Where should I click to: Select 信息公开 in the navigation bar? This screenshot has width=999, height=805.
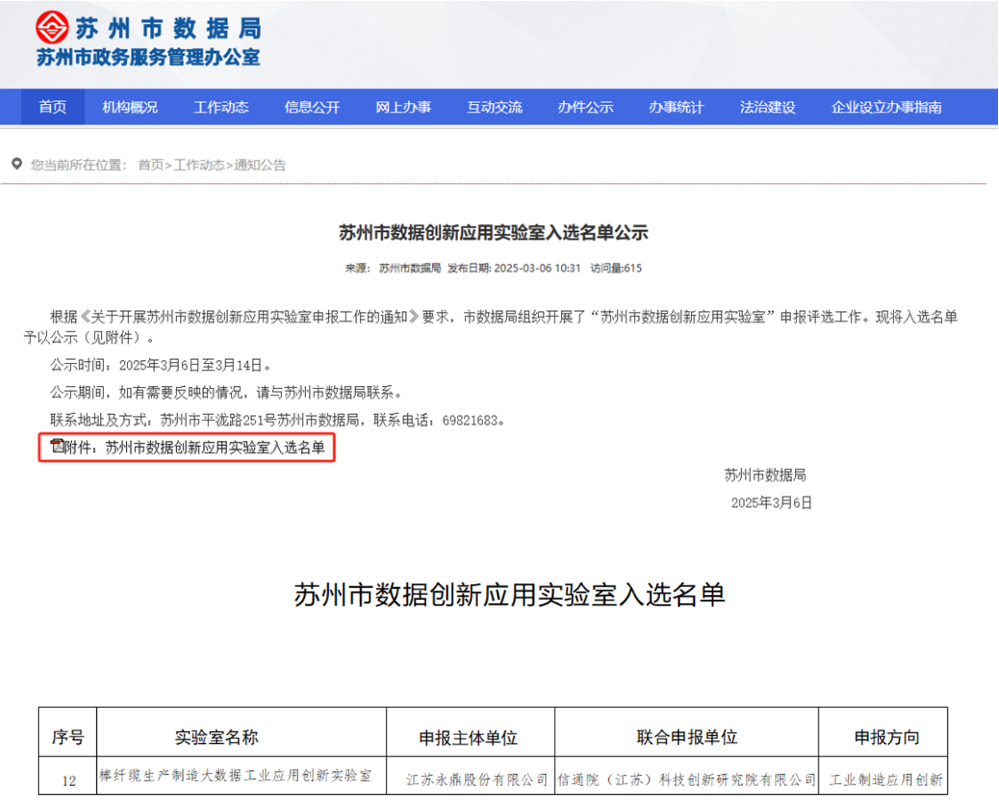312,107
